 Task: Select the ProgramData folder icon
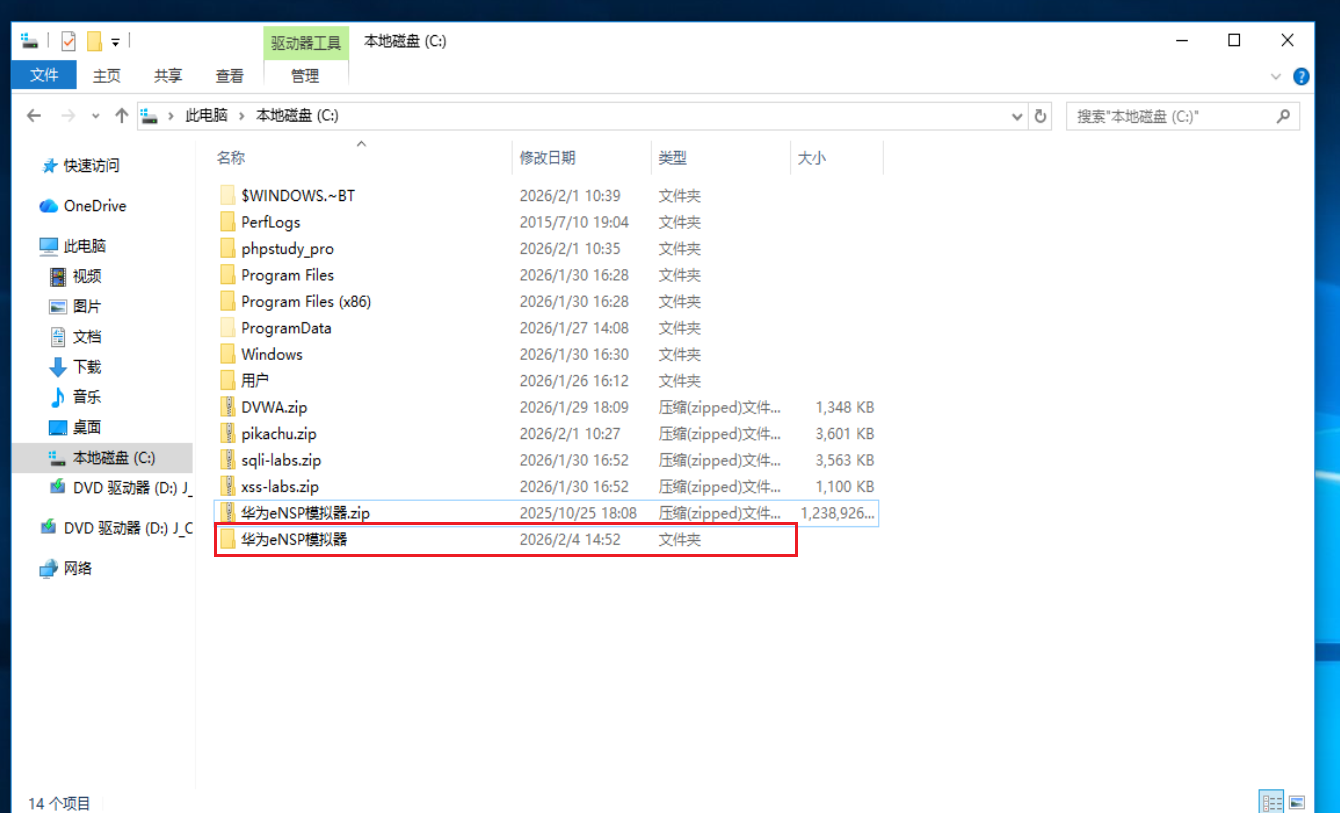228,328
